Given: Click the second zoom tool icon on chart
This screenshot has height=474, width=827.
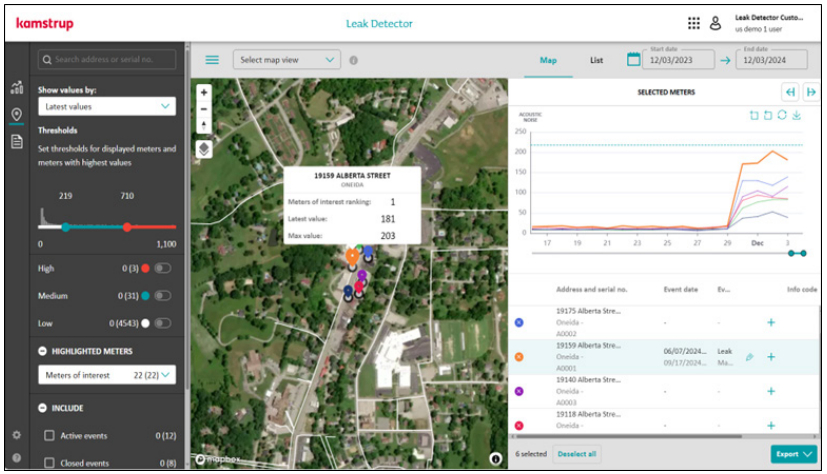Looking at the screenshot, I should [768, 115].
